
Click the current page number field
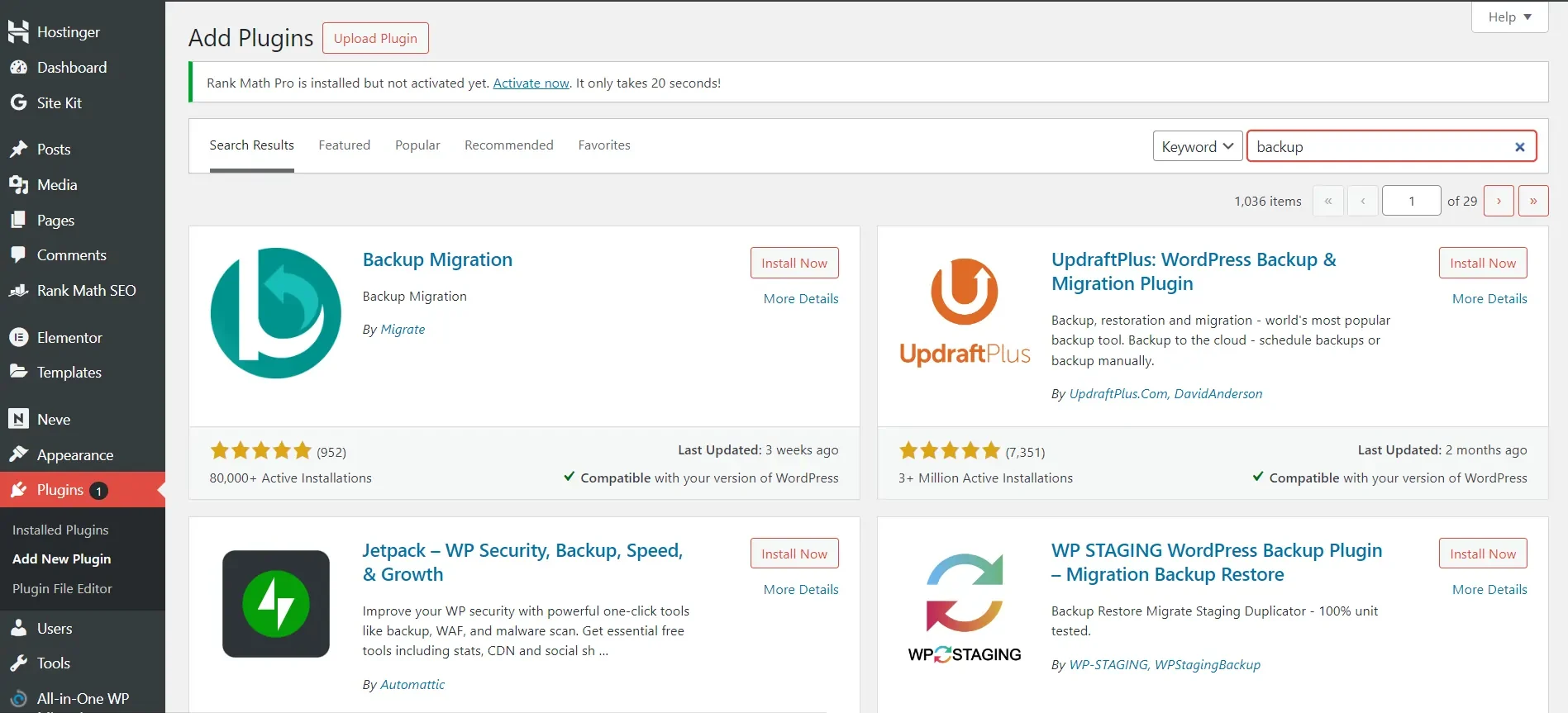1411,201
